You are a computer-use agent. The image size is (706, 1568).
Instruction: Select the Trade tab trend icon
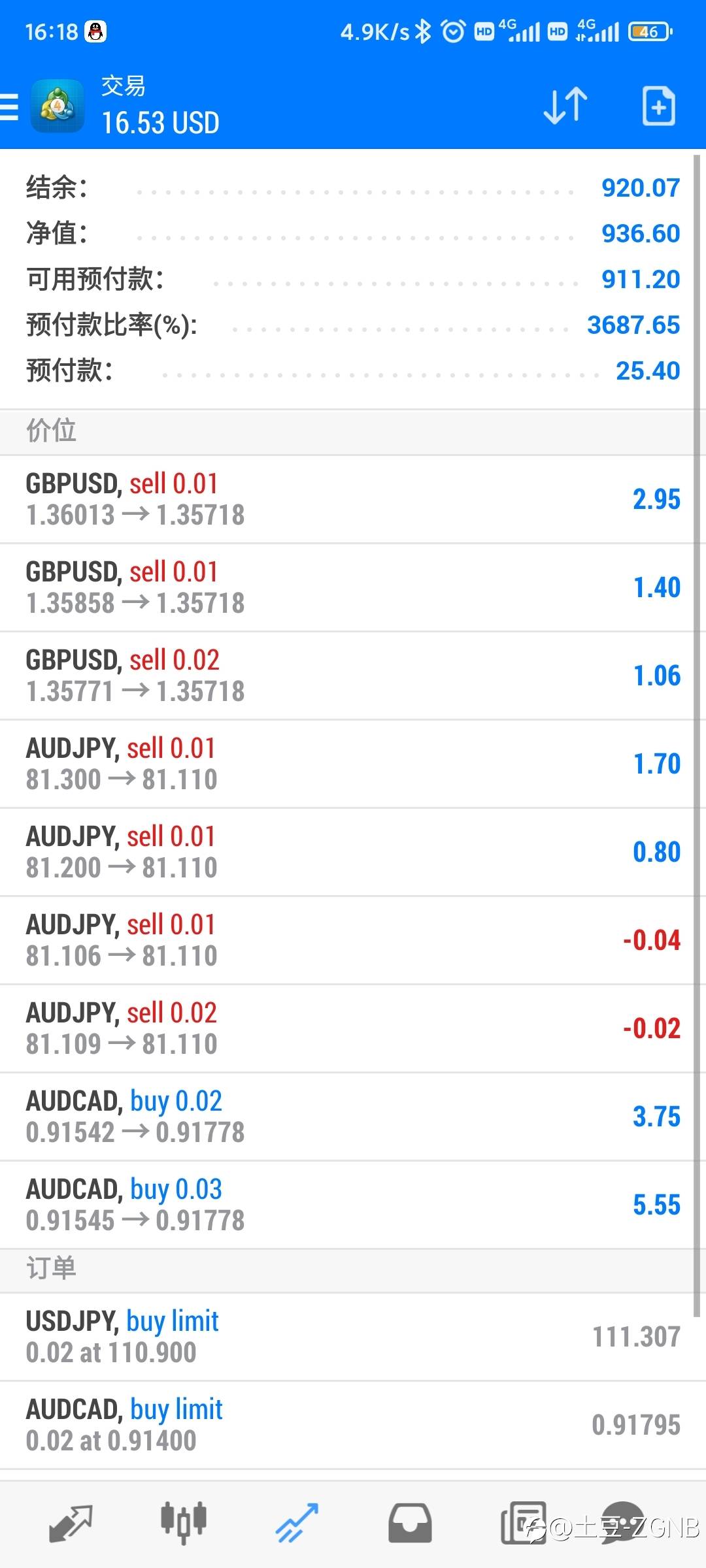click(297, 1523)
